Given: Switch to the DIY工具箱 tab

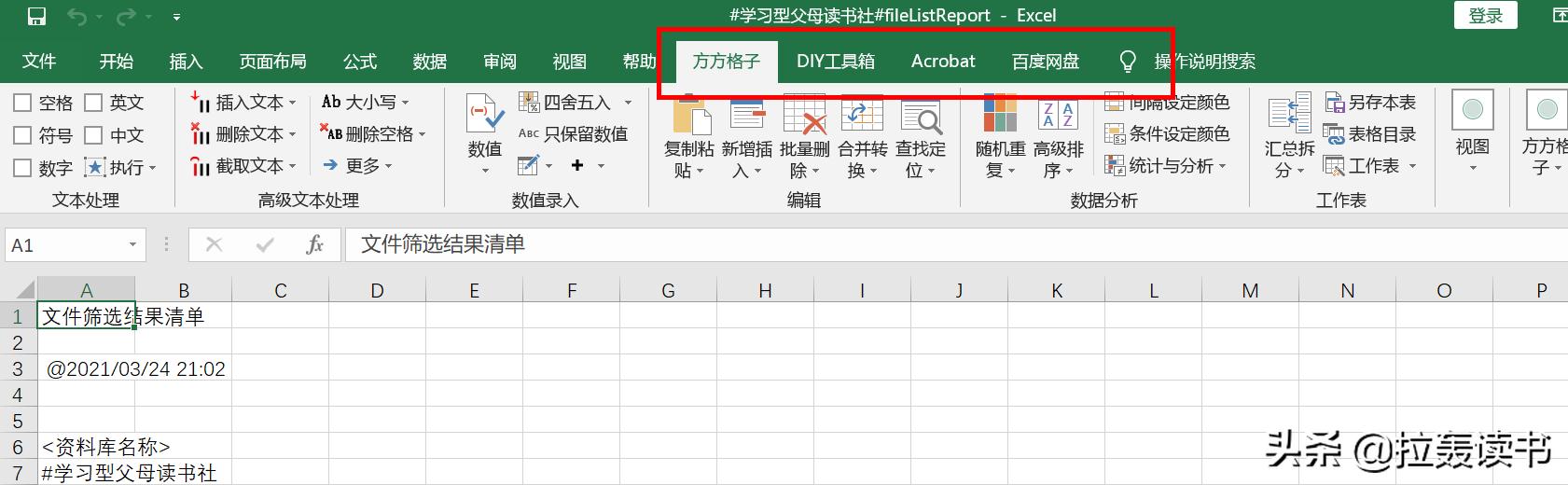Looking at the screenshot, I should [835, 62].
